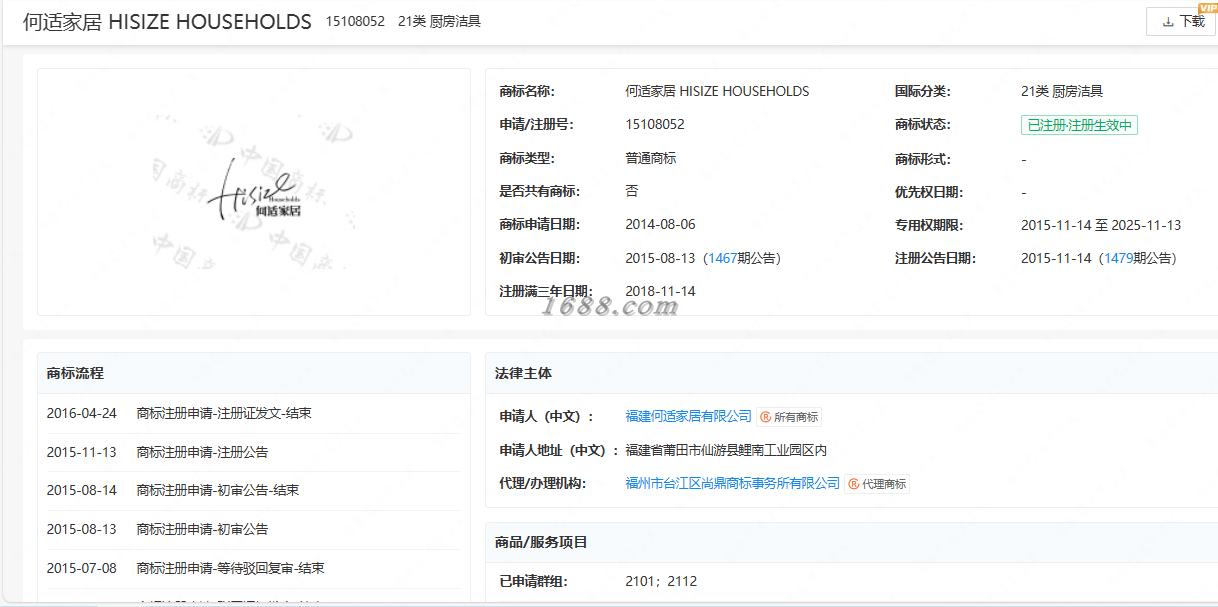This screenshot has width=1218, height=607.
Task: Click the registered icon in the 所有商标 tag
Action: pyautogui.click(x=766, y=417)
